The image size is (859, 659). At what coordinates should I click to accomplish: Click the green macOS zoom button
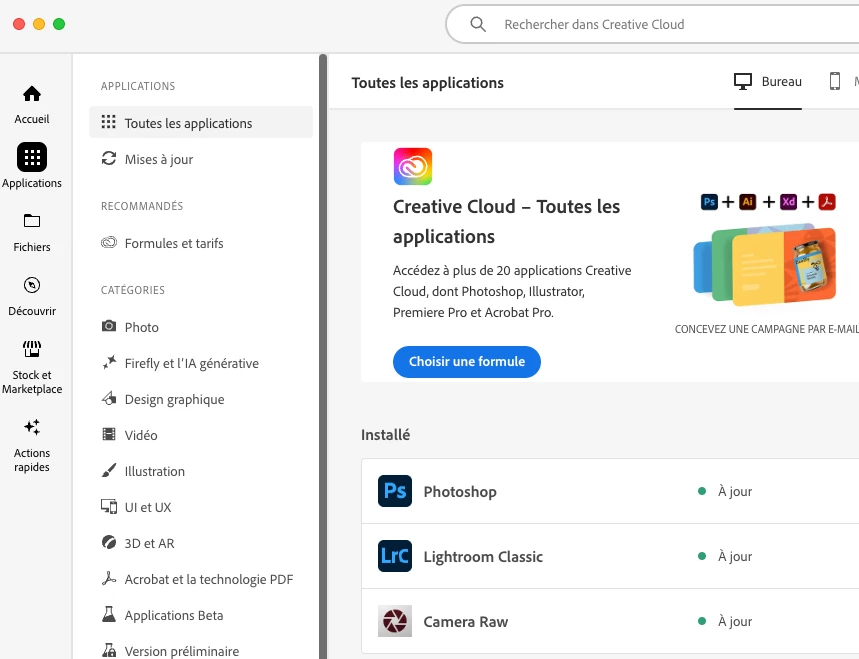(x=59, y=24)
